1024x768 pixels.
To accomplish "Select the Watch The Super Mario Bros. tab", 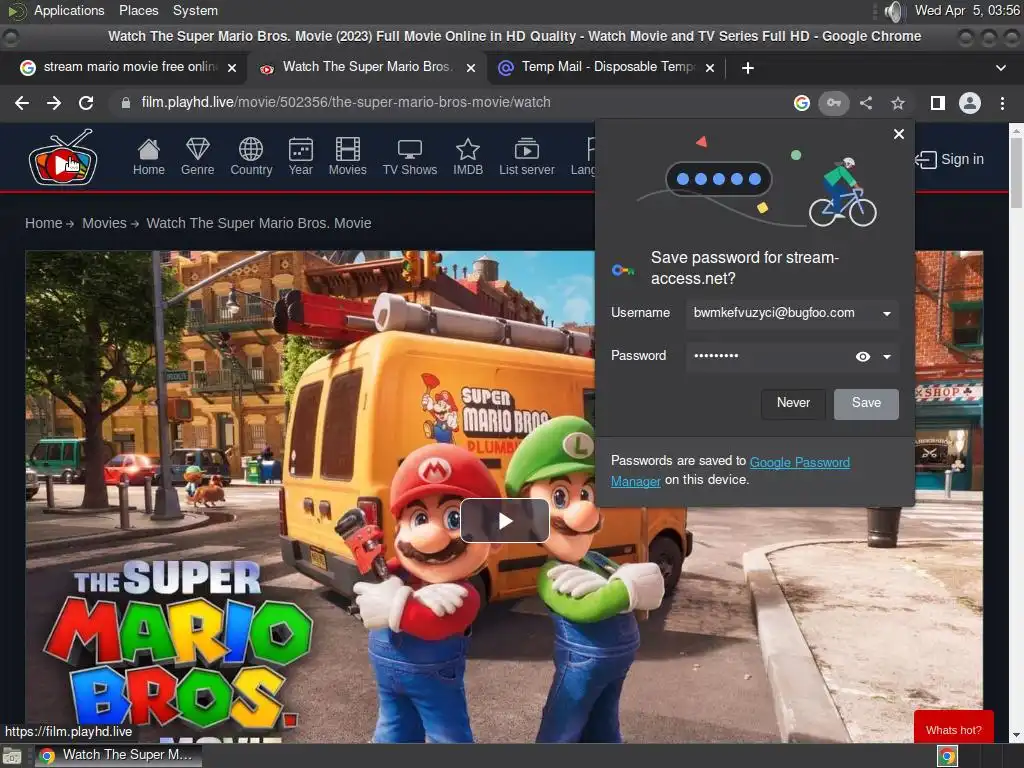I will point(366,67).
